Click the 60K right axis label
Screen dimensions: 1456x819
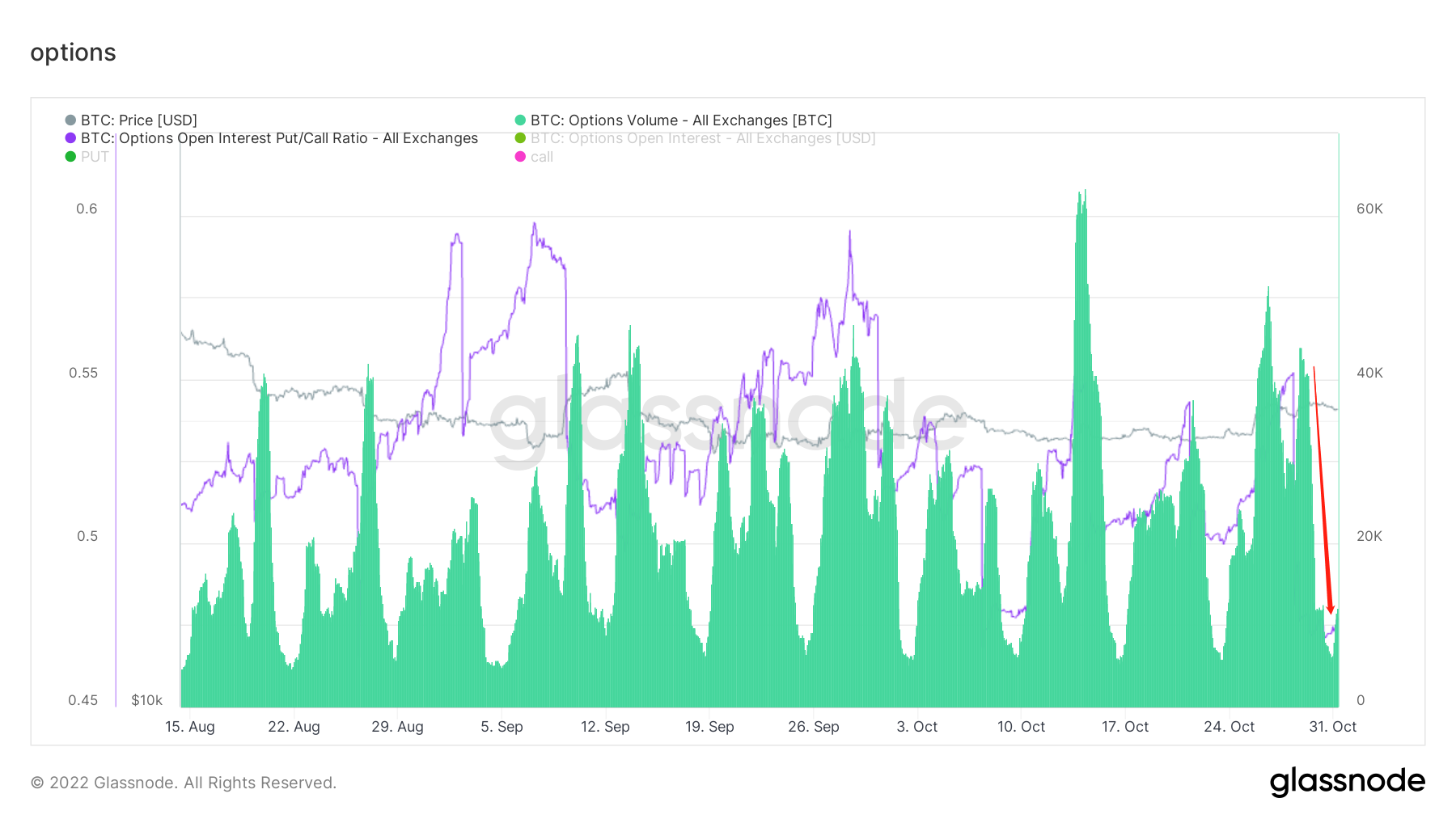click(x=1369, y=209)
